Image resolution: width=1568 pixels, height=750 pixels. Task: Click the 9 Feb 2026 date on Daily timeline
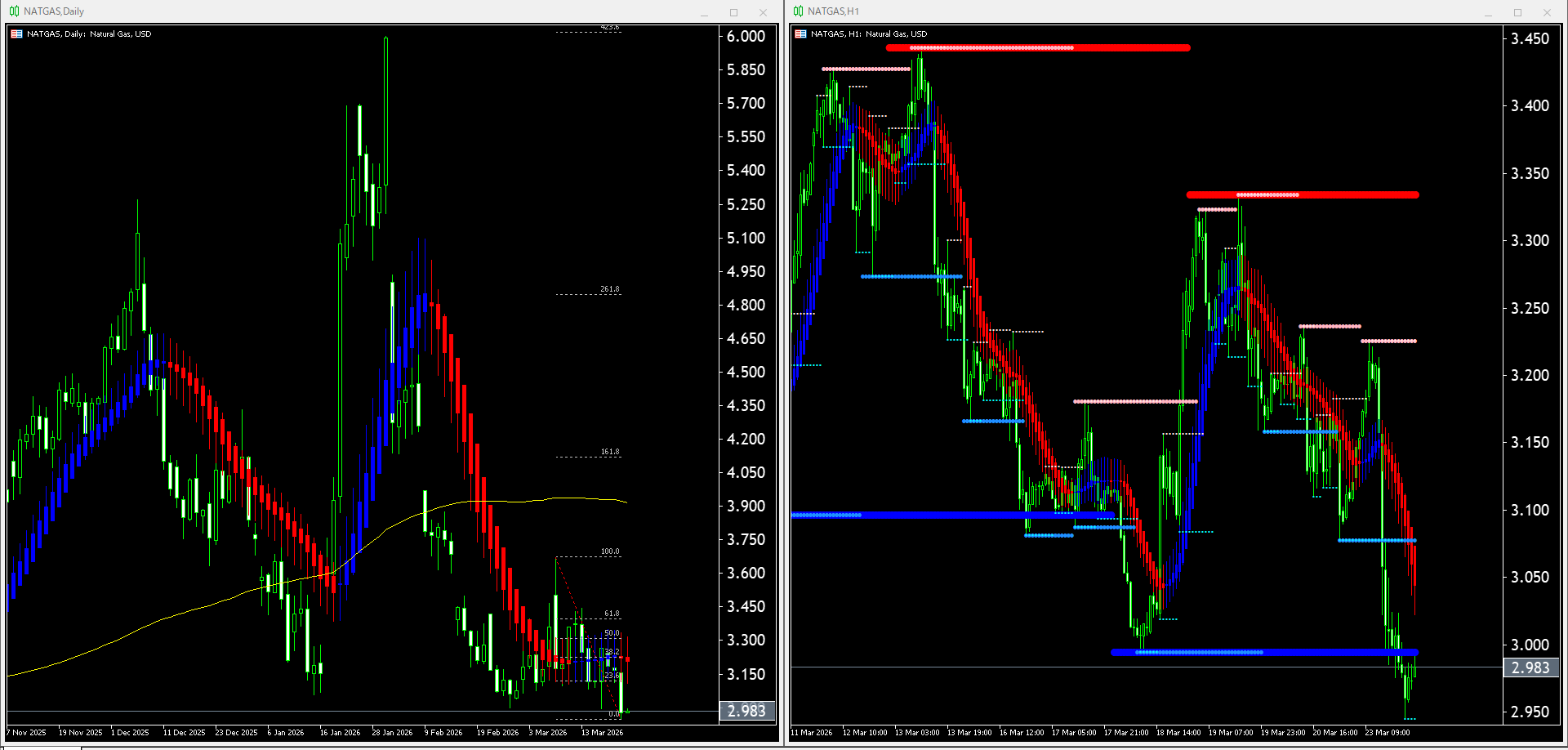(443, 733)
